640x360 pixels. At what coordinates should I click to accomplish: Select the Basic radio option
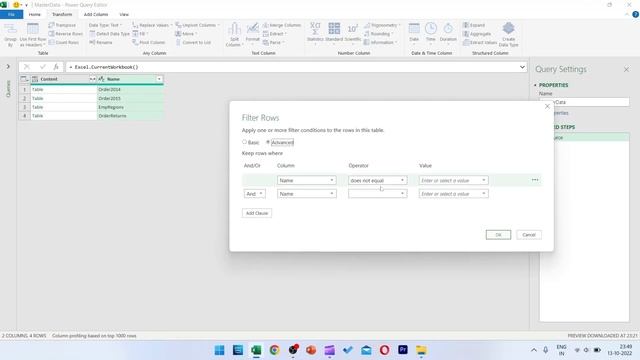[244, 142]
